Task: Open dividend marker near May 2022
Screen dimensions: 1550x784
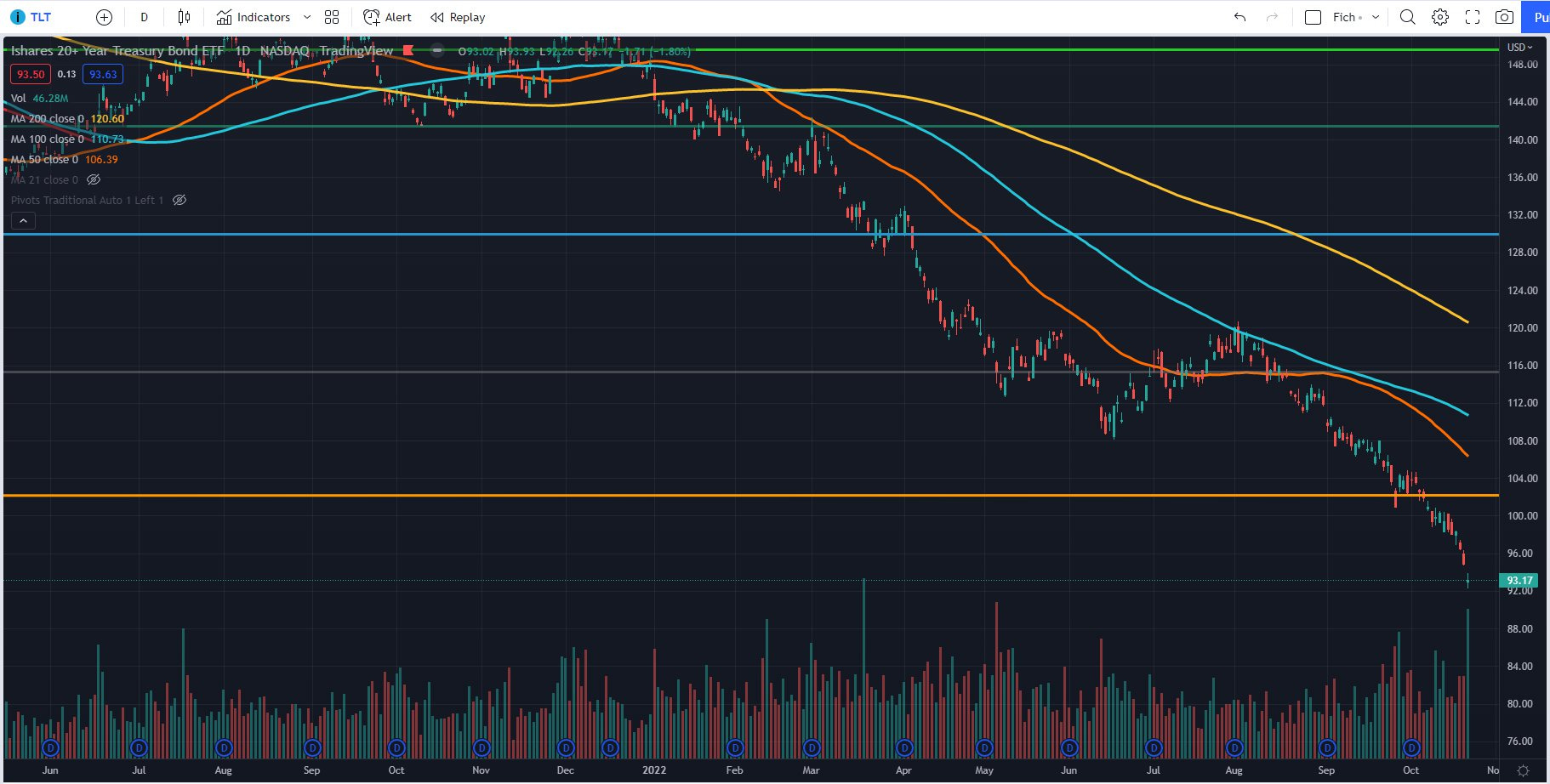Action: click(984, 748)
